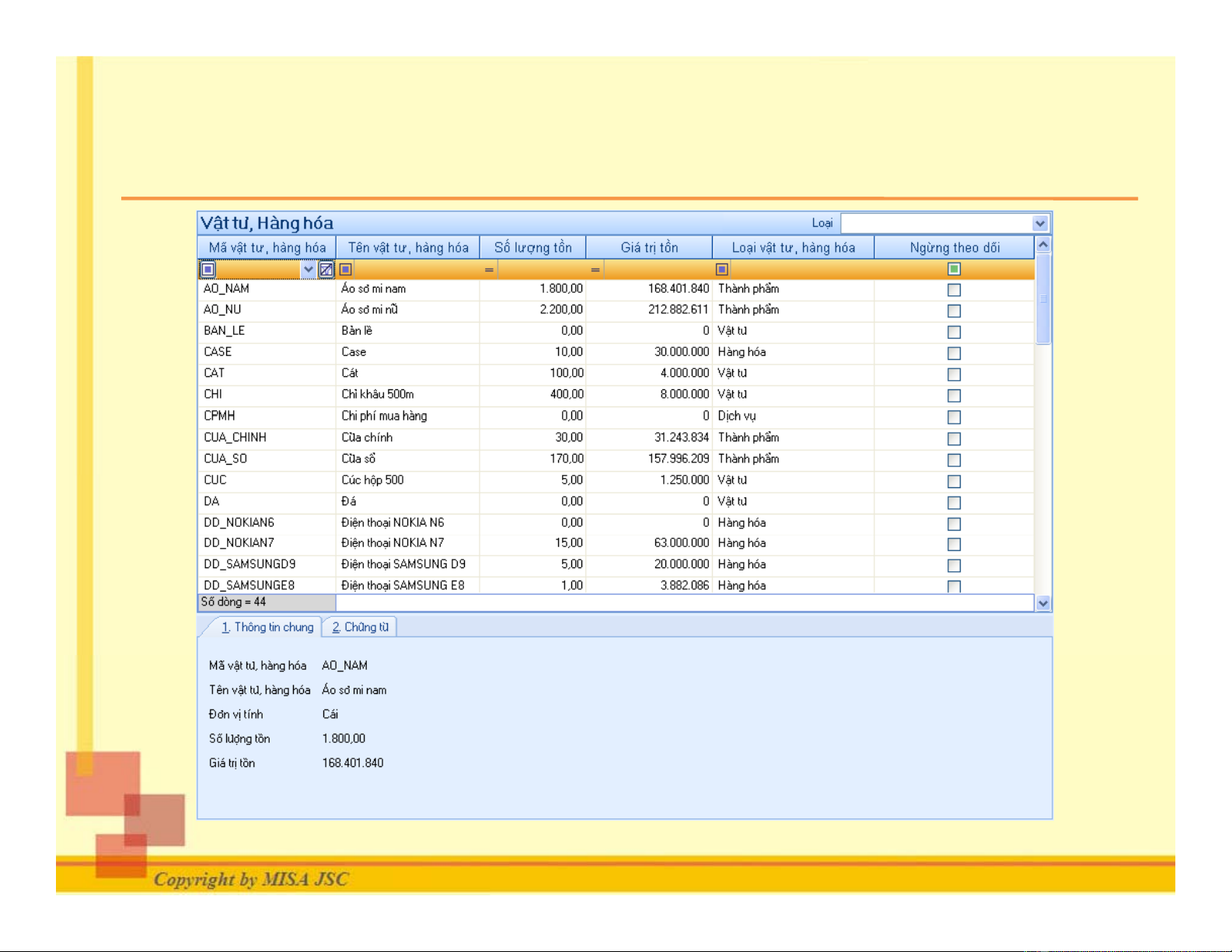
Task: Tick the Ngừng theo dõi checkbox for CASE
Action: [x=954, y=354]
